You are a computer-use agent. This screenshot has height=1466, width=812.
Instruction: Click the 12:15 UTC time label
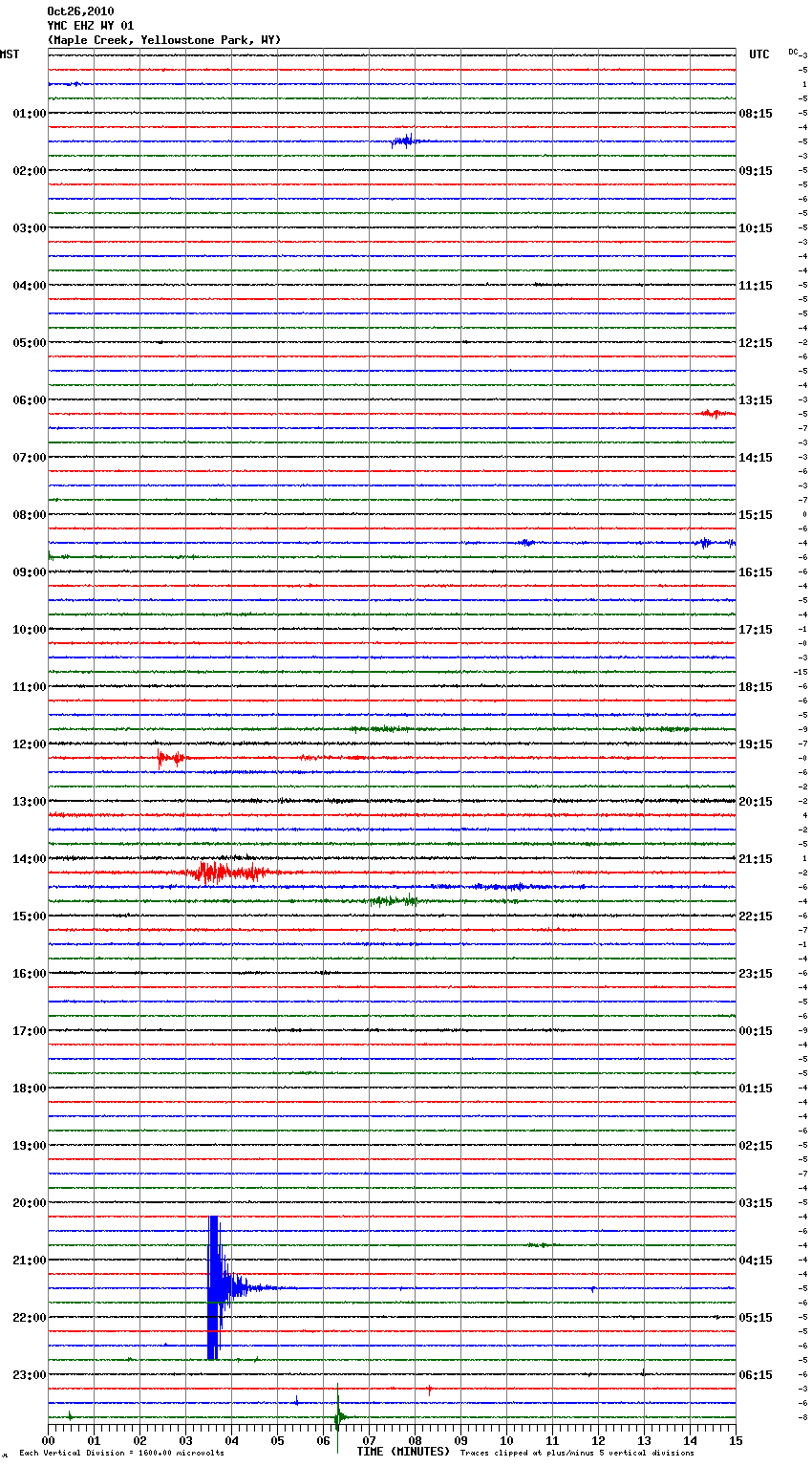(756, 343)
